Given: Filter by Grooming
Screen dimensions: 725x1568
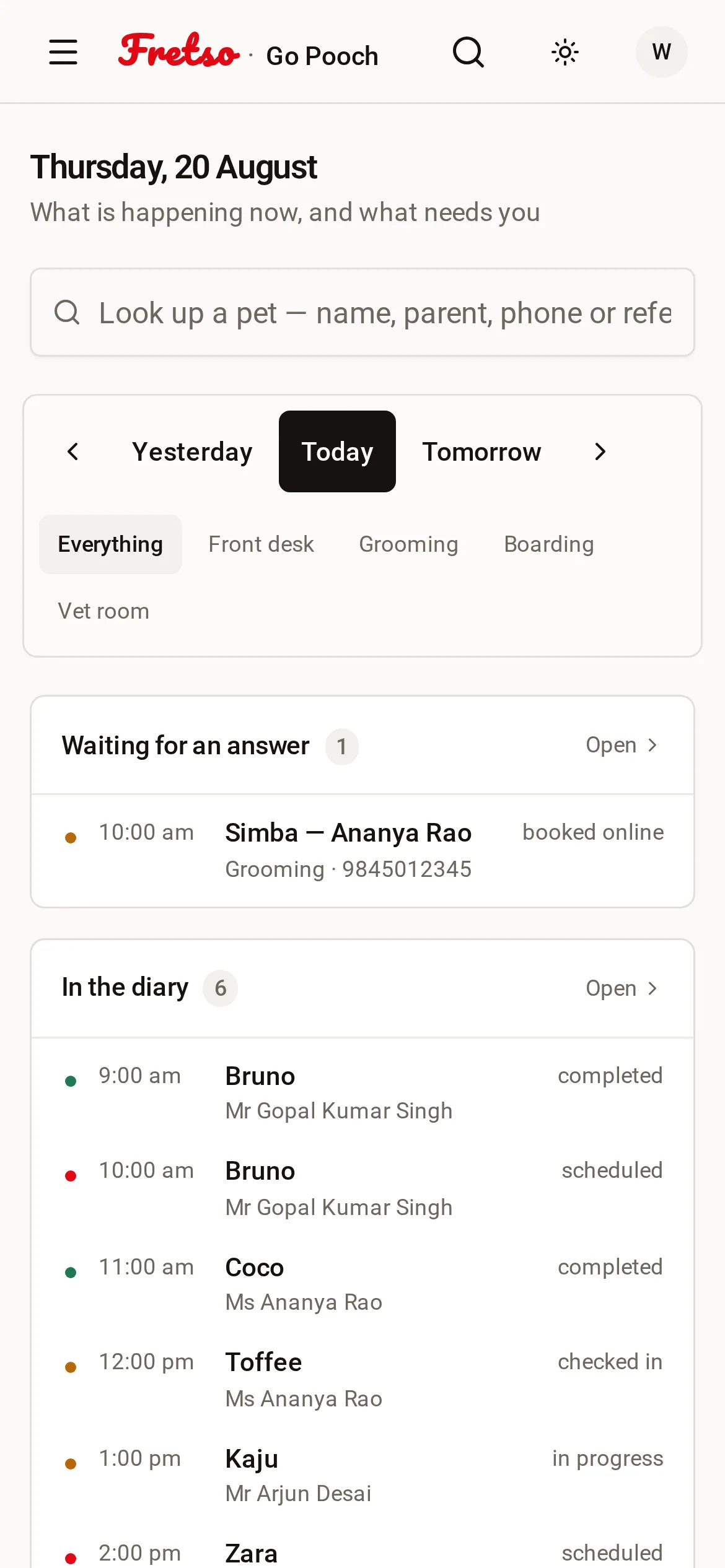Looking at the screenshot, I should [408, 544].
